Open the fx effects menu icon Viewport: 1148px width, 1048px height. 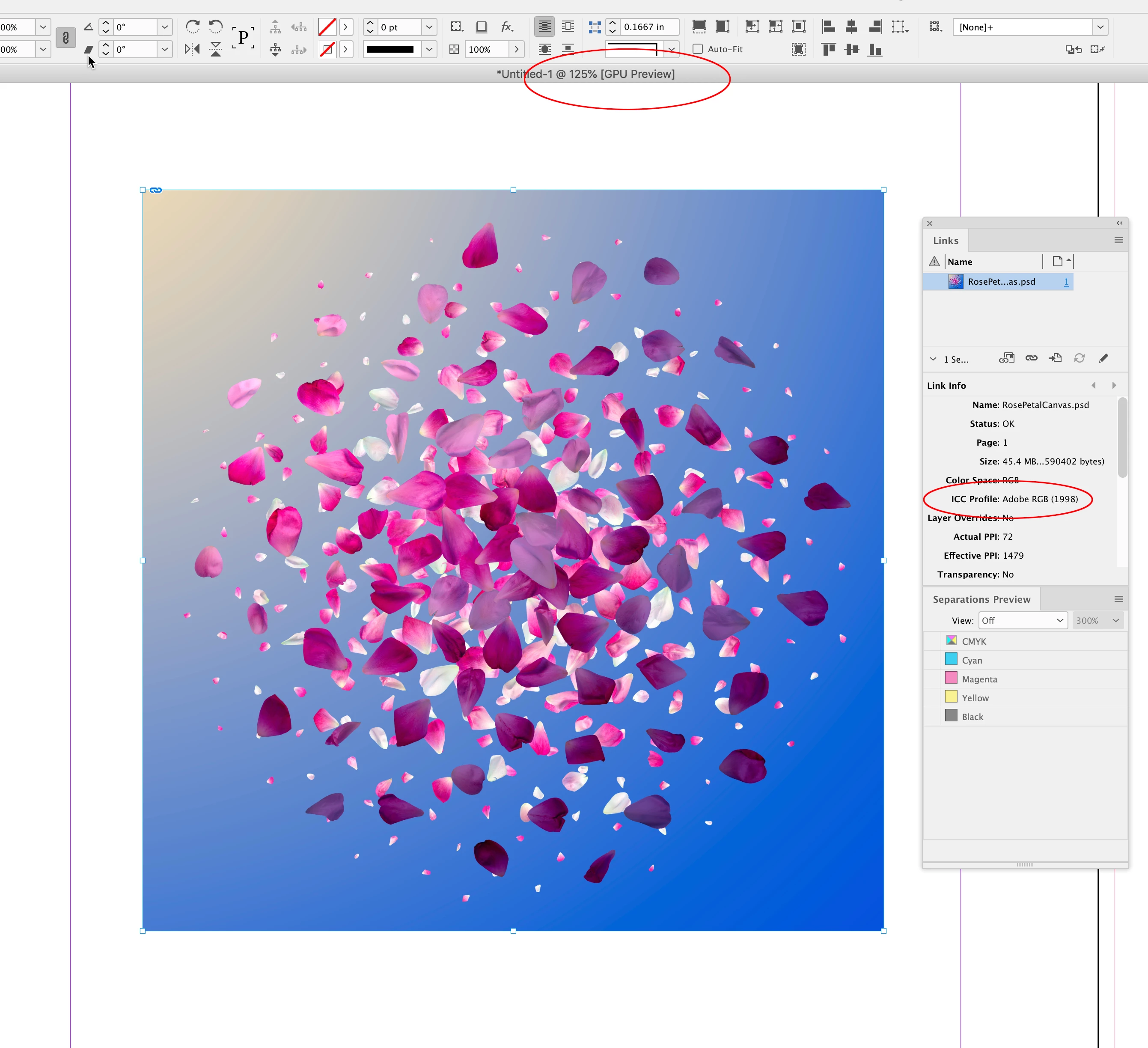pyautogui.click(x=506, y=26)
